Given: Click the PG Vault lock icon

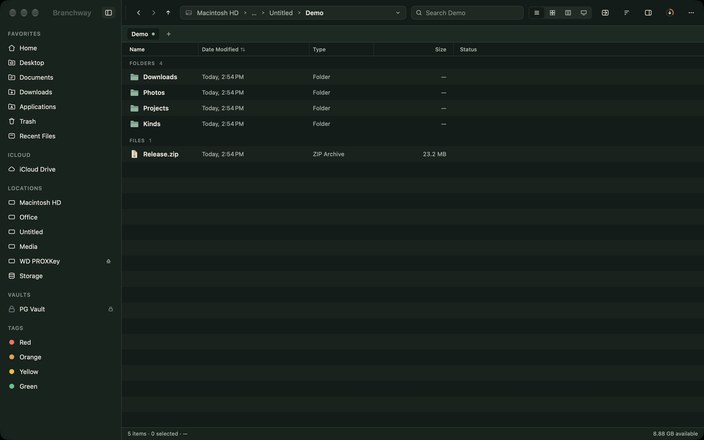Looking at the screenshot, I should 110,309.
